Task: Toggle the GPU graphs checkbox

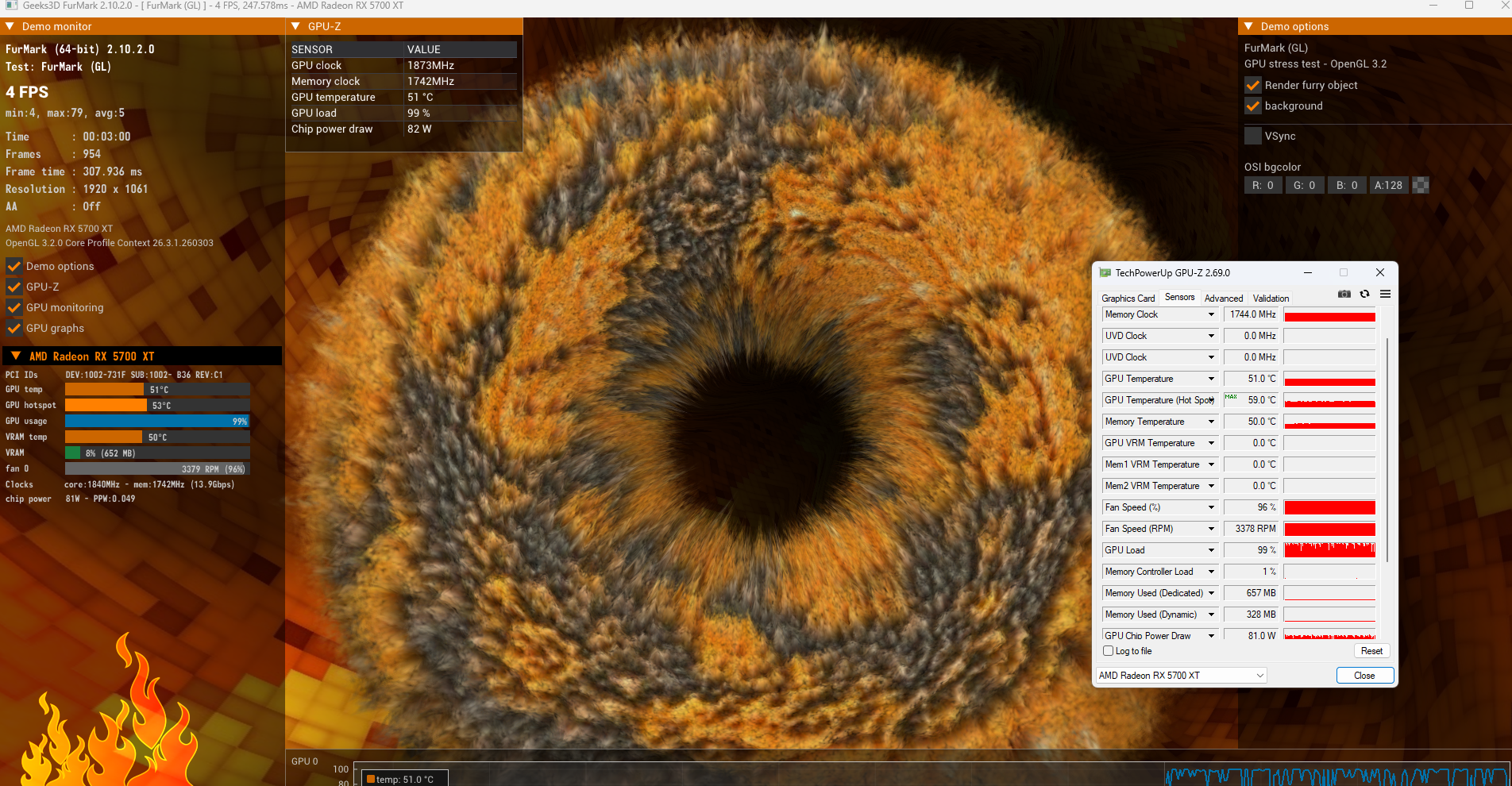Action: point(13,328)
